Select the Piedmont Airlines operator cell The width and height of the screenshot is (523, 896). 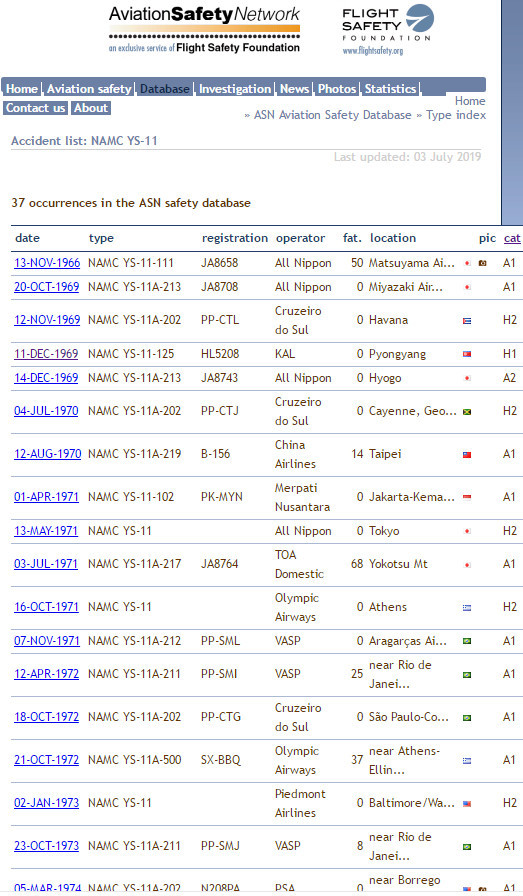pos(300,803)
